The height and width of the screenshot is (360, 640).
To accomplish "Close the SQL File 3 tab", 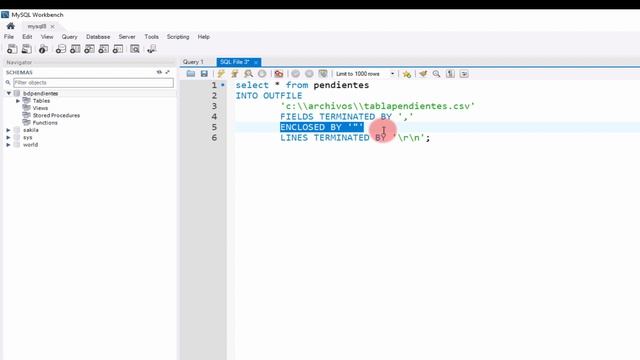I will (256, 62).
